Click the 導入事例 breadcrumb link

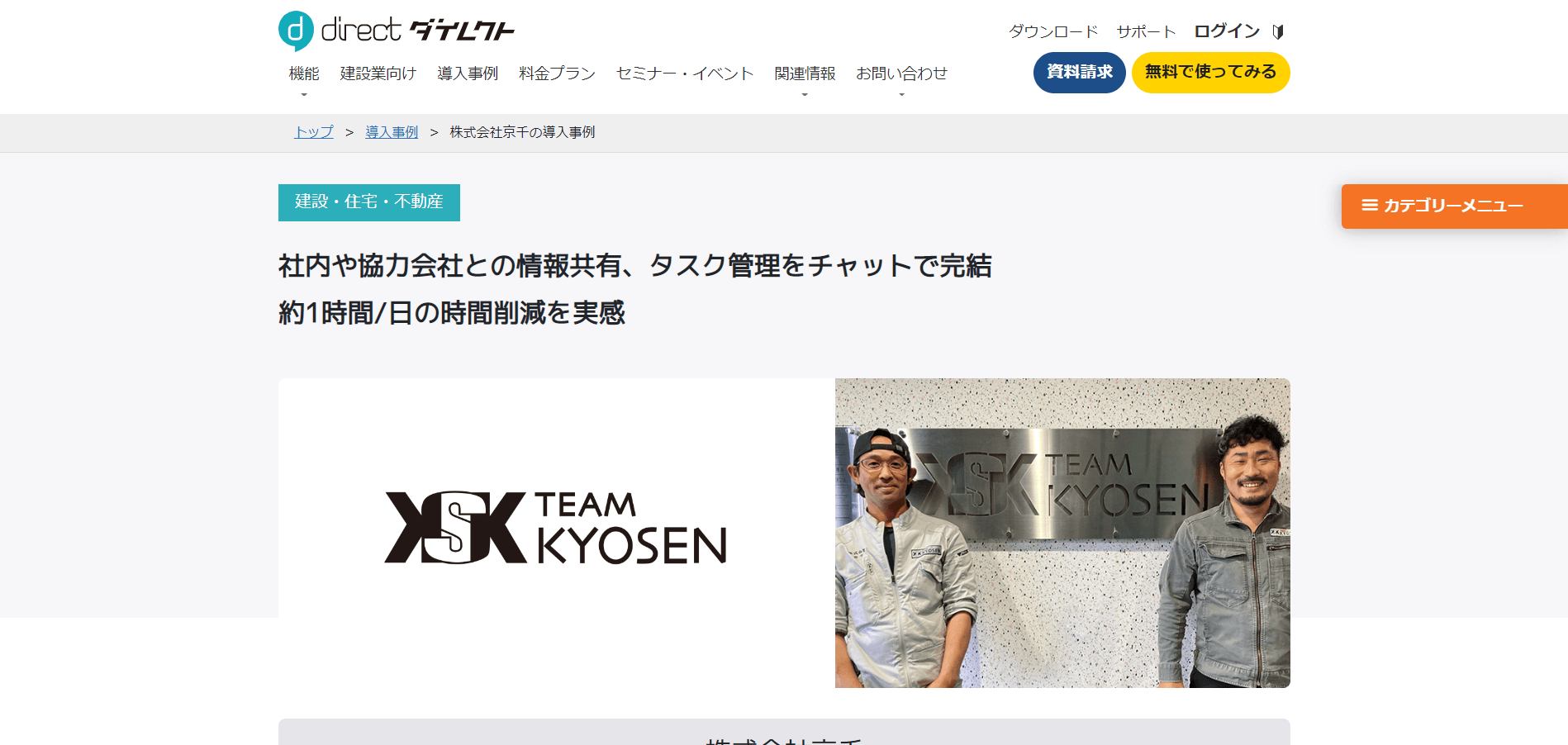click(392, 132)
